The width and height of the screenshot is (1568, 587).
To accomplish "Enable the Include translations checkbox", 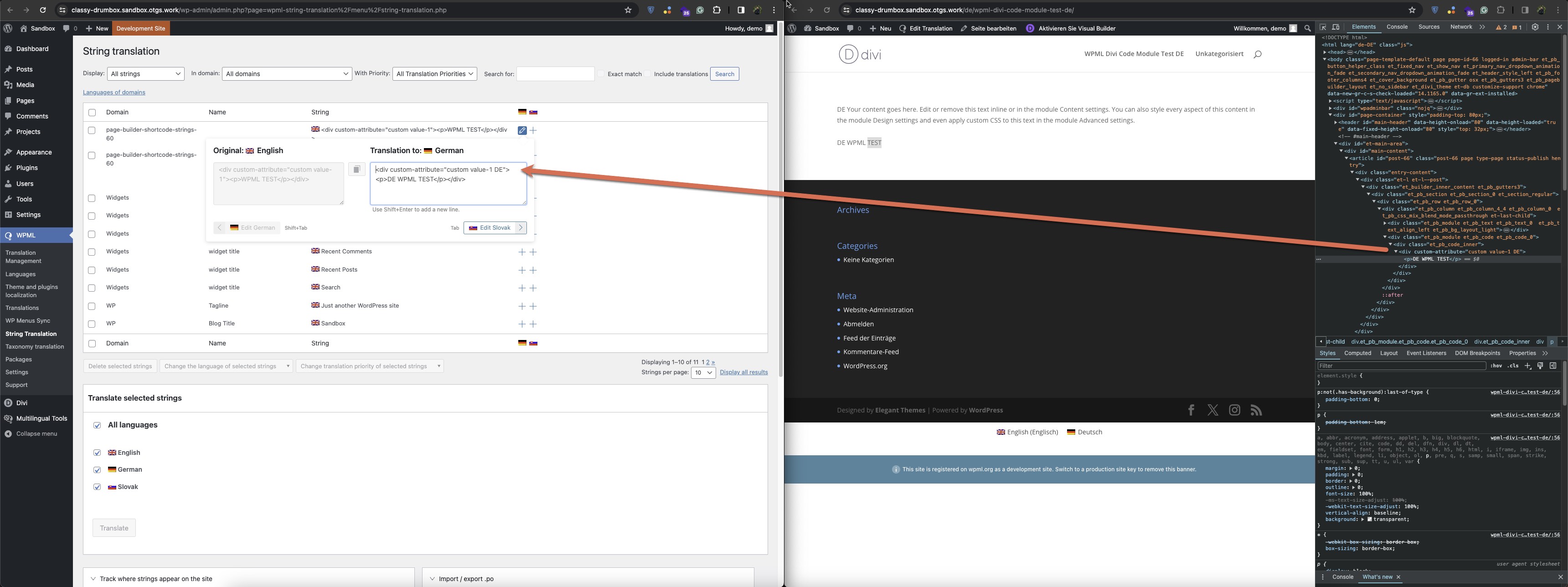I will click(x=648, y=74).
